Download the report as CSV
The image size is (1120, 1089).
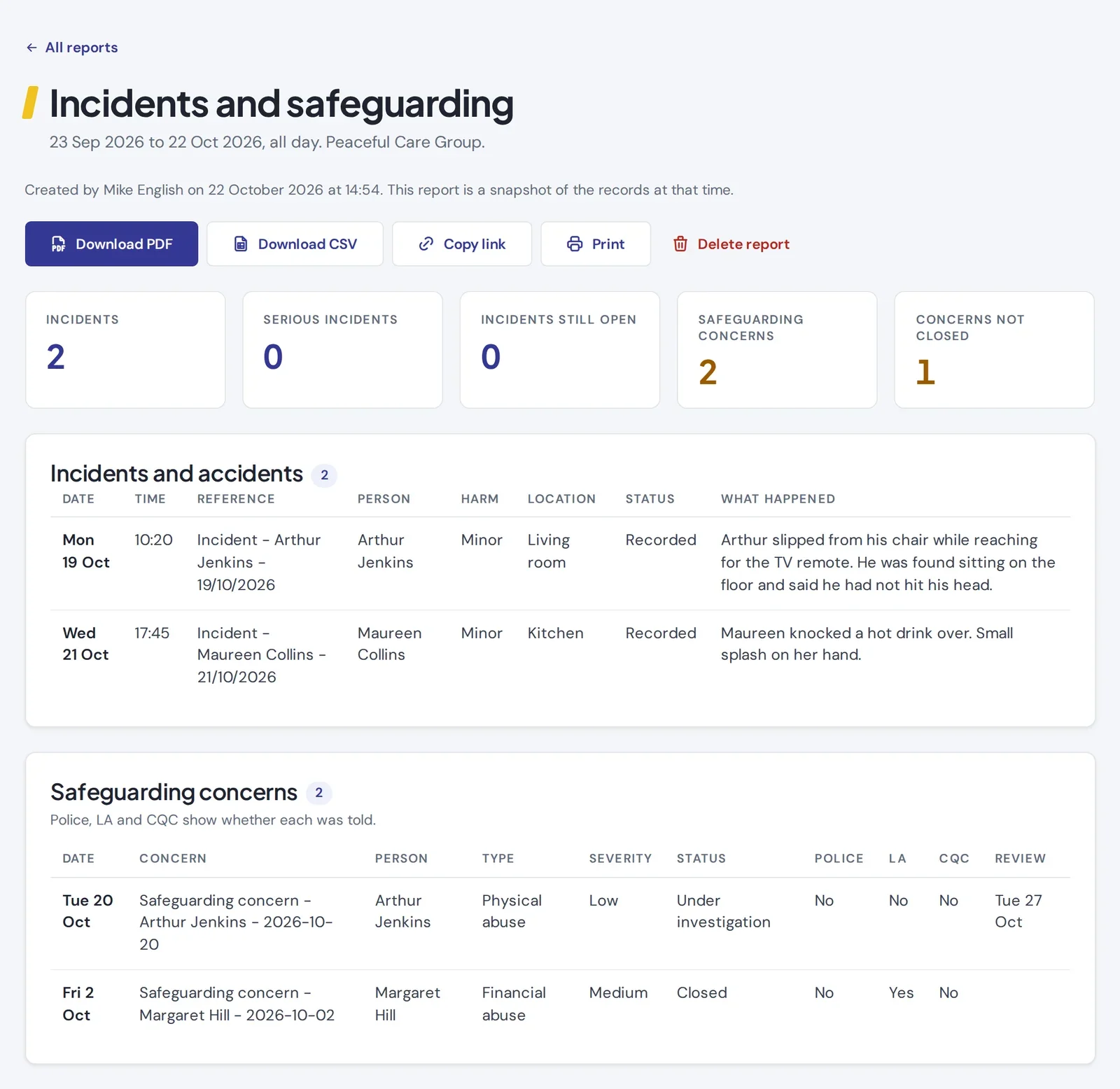[x=295, y=244]
